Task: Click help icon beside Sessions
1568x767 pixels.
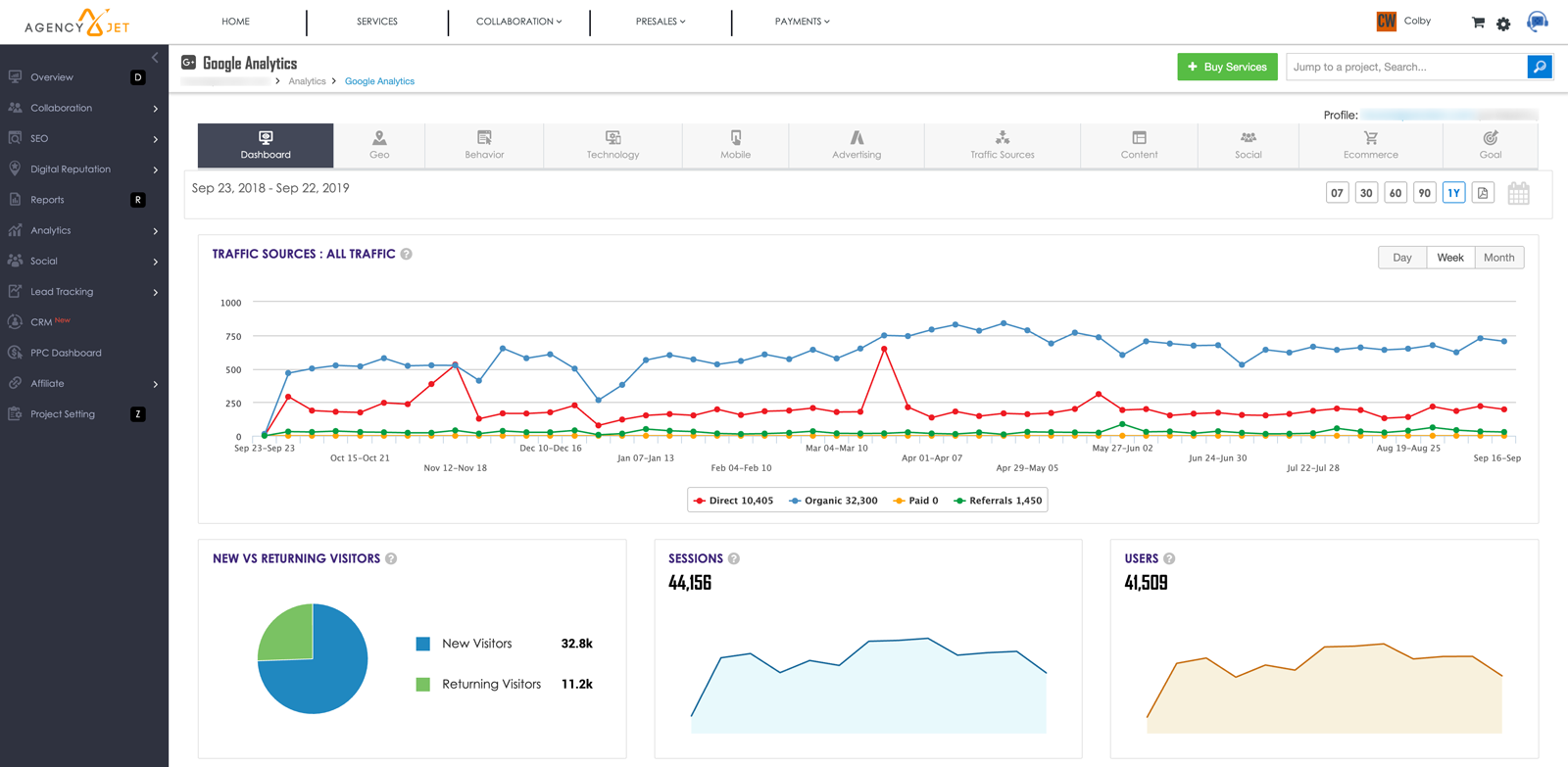Action: (733, 559)
